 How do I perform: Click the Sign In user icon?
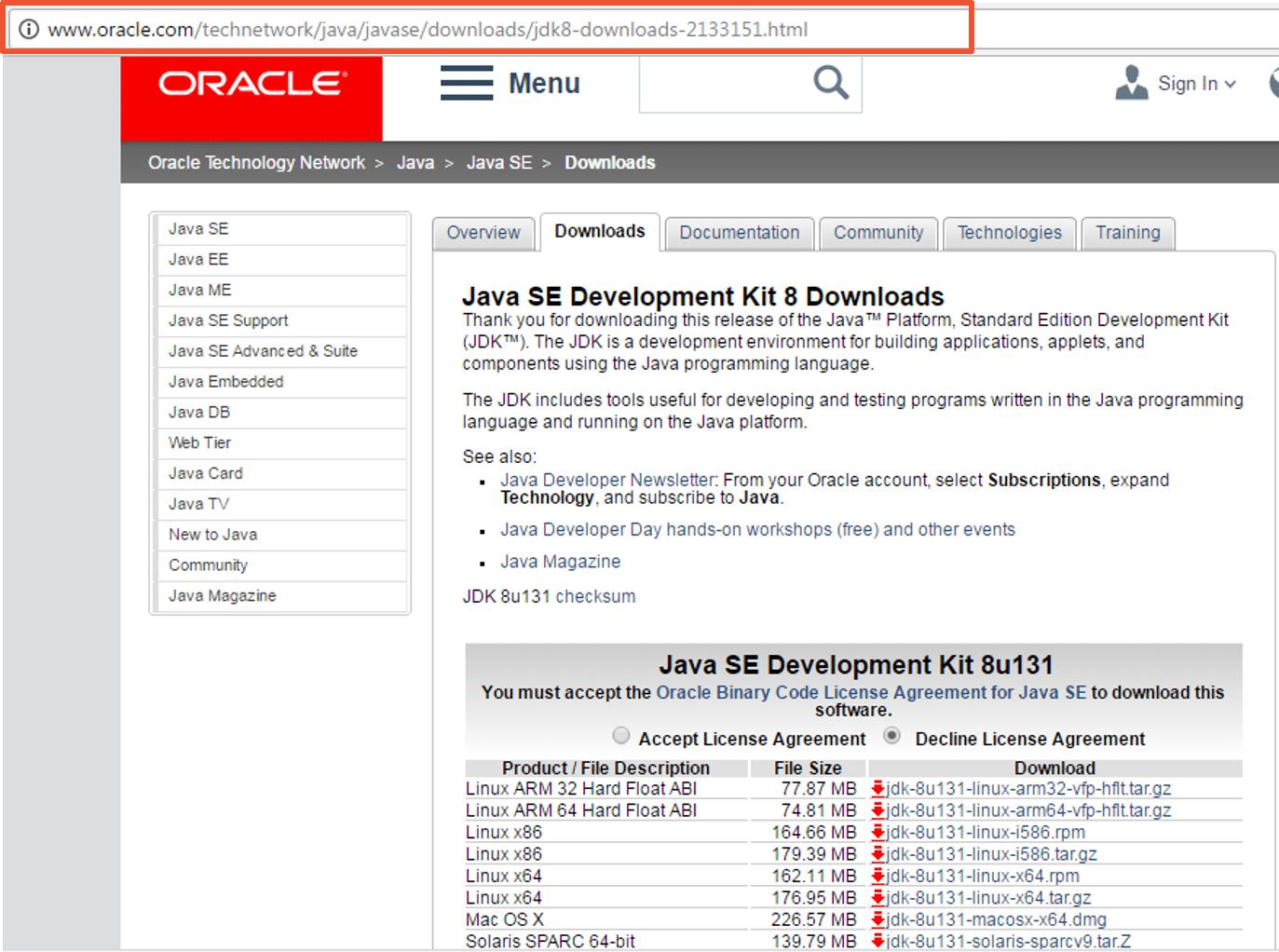[1131, 83]
